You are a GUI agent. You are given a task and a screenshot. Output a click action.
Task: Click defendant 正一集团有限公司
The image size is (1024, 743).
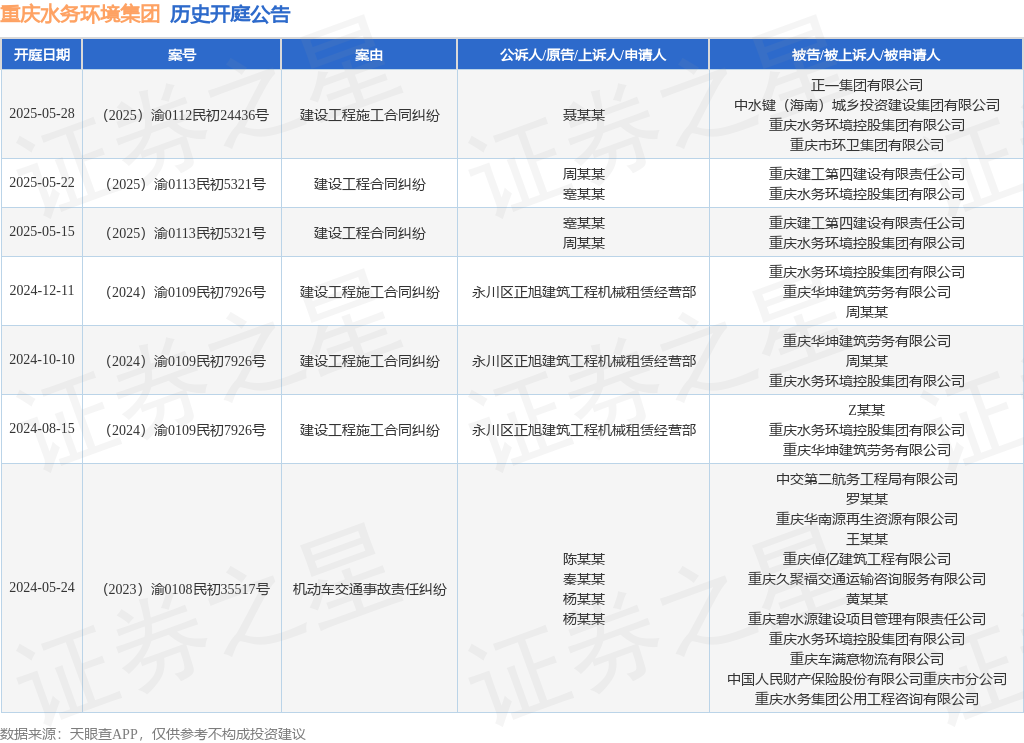(867, 85)
